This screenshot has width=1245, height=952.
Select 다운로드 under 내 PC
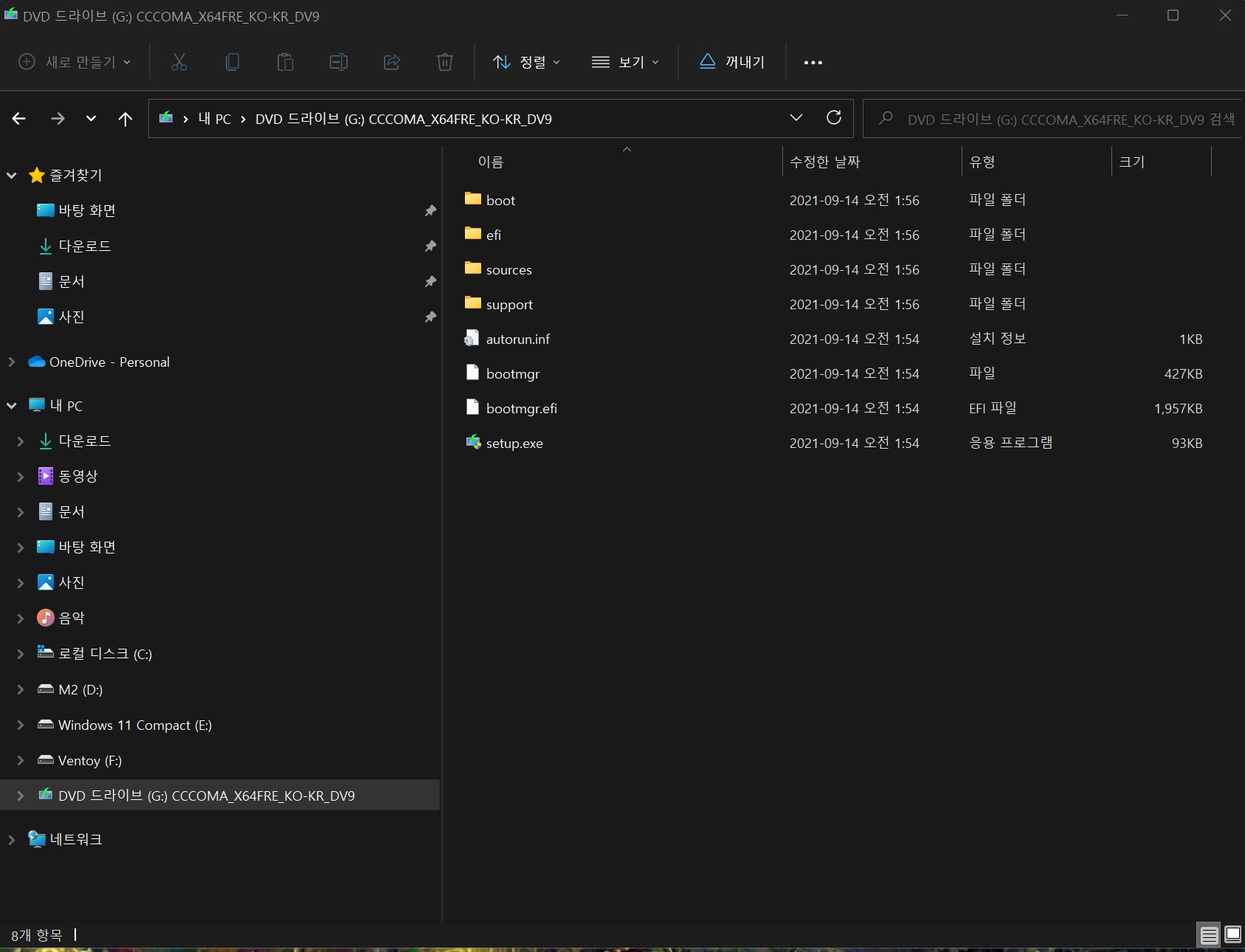click(x=84, y=441)
